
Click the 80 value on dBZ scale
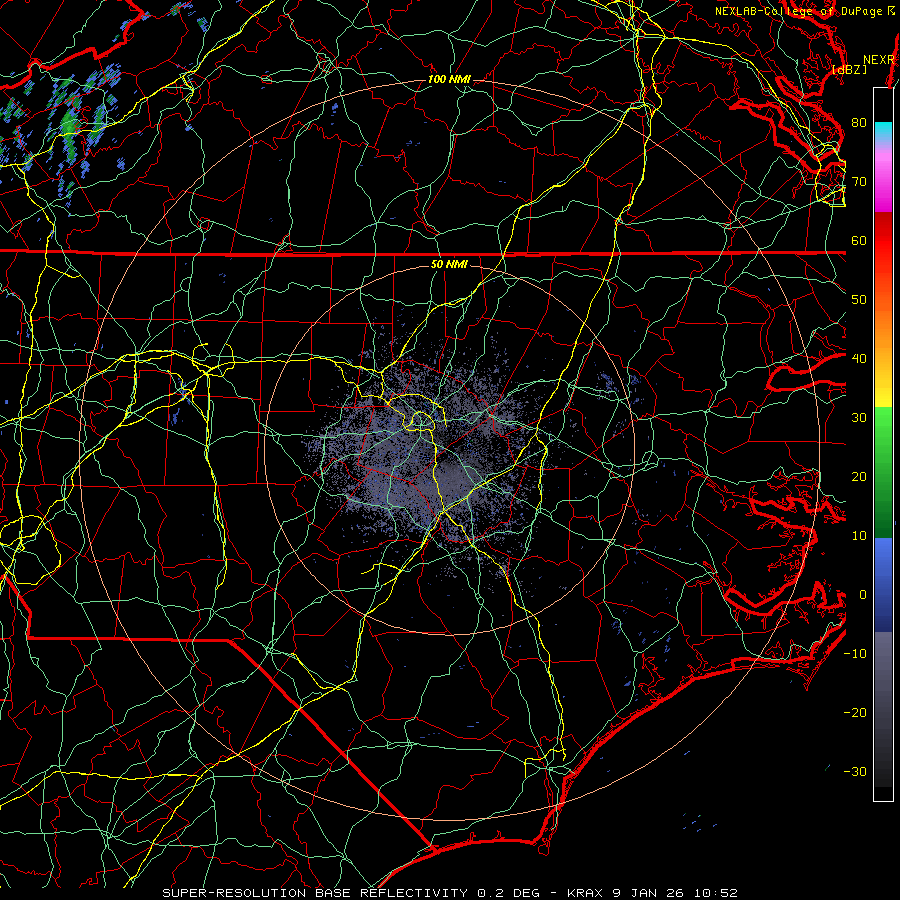click(x=859, y=122)
